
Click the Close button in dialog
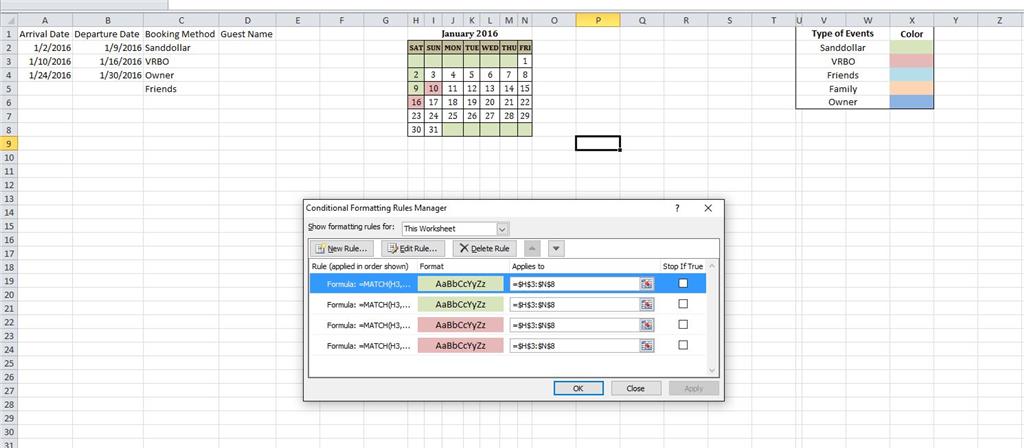click(635, 388)
